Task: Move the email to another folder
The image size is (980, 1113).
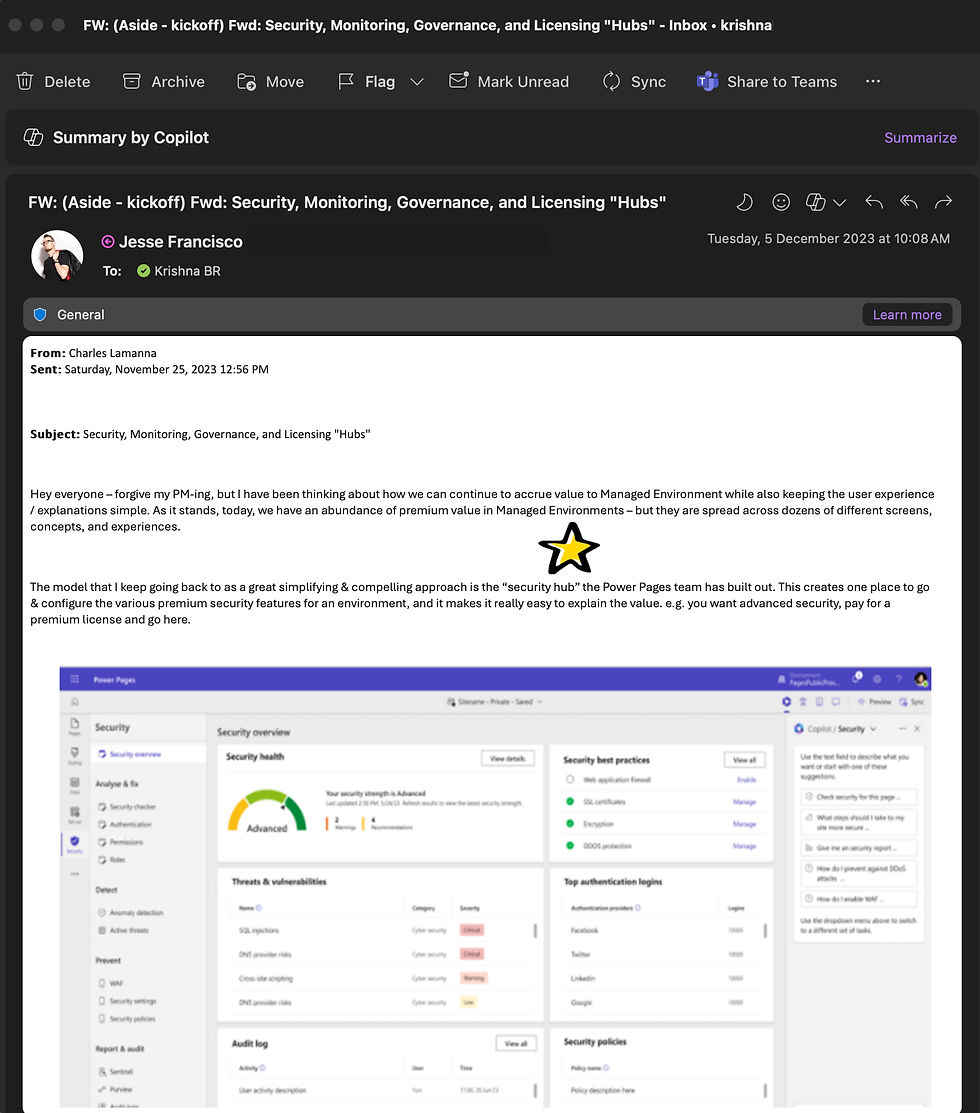Action: pos(270,82)
